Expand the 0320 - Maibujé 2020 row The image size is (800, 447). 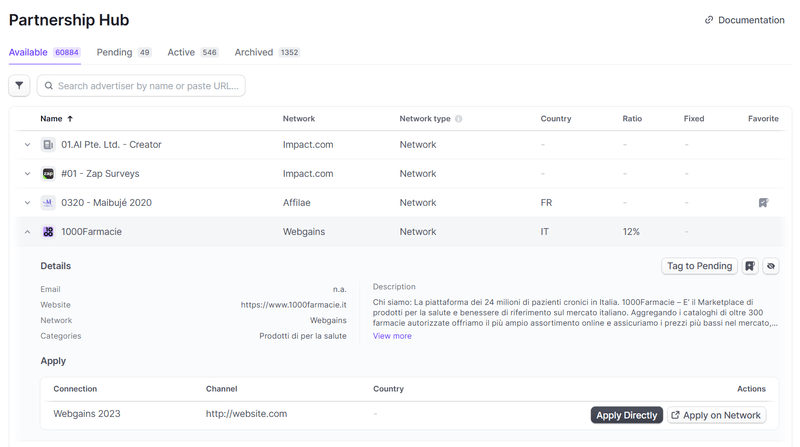pos(28,203)
